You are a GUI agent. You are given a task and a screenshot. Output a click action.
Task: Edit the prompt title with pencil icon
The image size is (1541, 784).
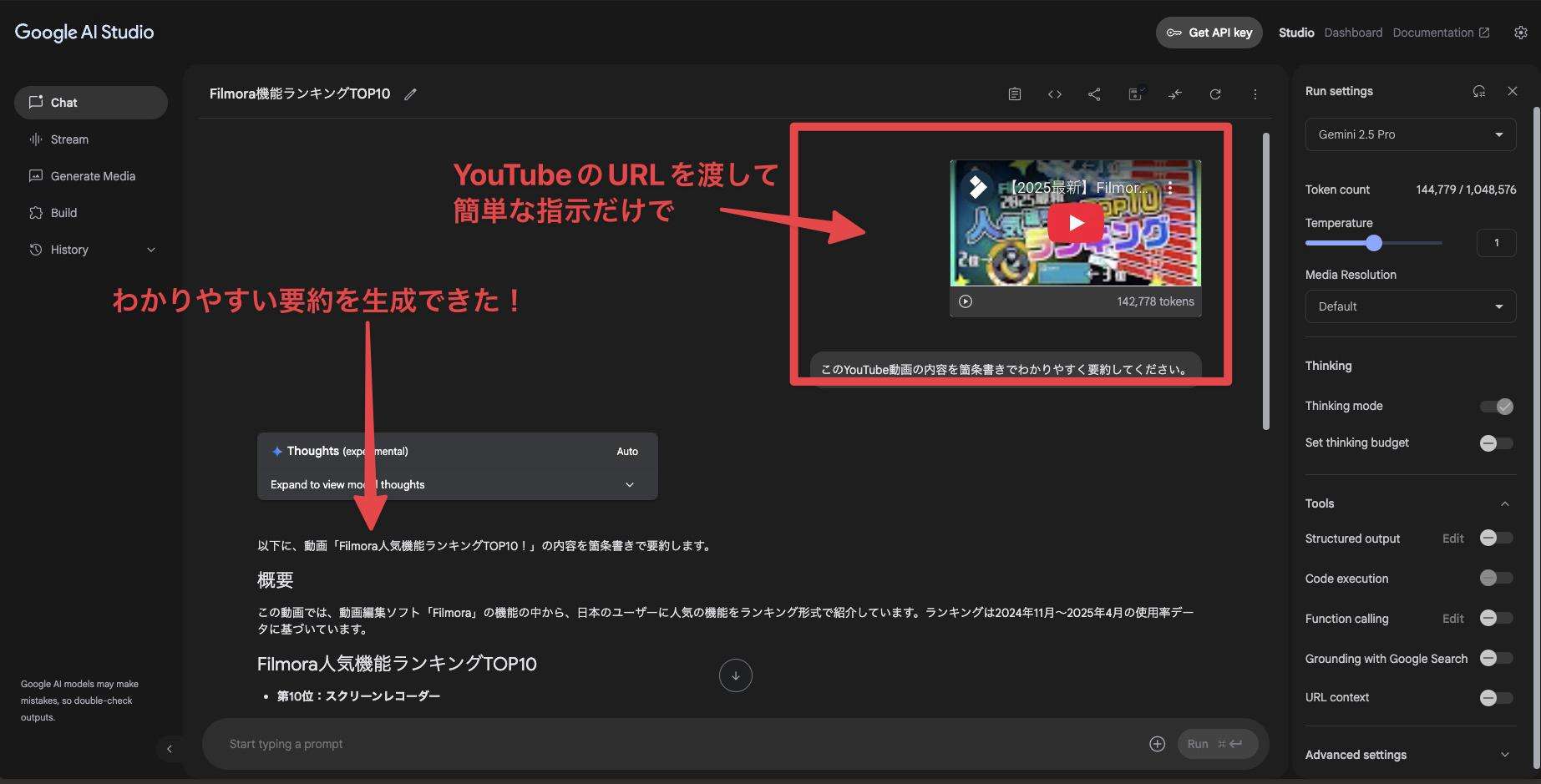coord(410,94)
